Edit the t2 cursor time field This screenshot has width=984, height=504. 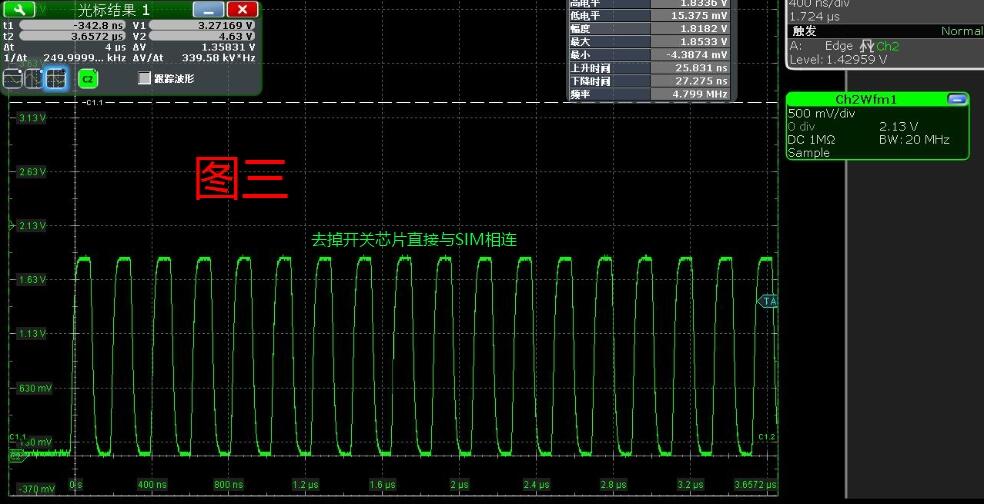(73, 36)
